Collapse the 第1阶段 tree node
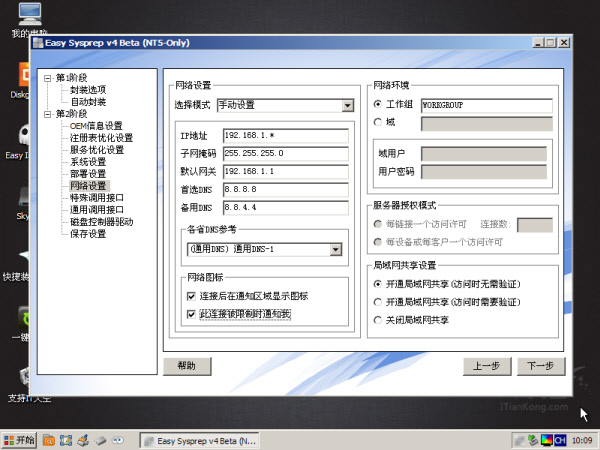Image resolution: width=600 pixels, height=450 pixels. click(47, 78)
